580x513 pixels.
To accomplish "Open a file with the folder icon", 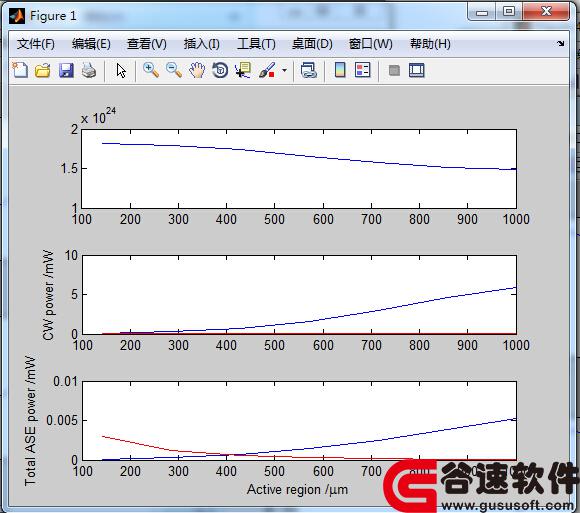I will (x=43, y=70).
